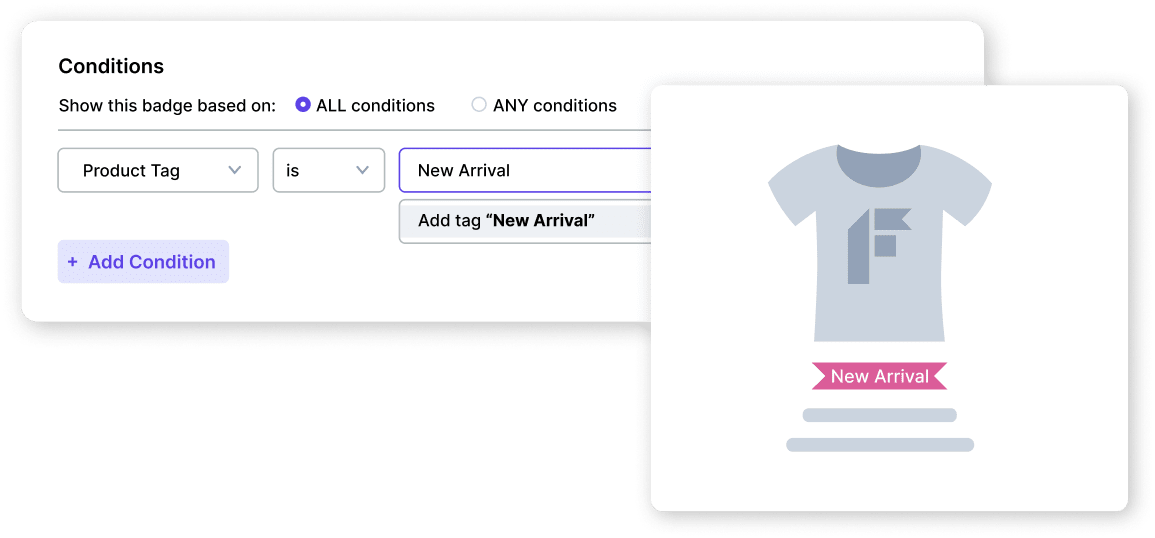The width and height of the screenshot is (1155, 538).
Task: Click the chevron arrow in the "is" selector
Action: click(363, 170)
